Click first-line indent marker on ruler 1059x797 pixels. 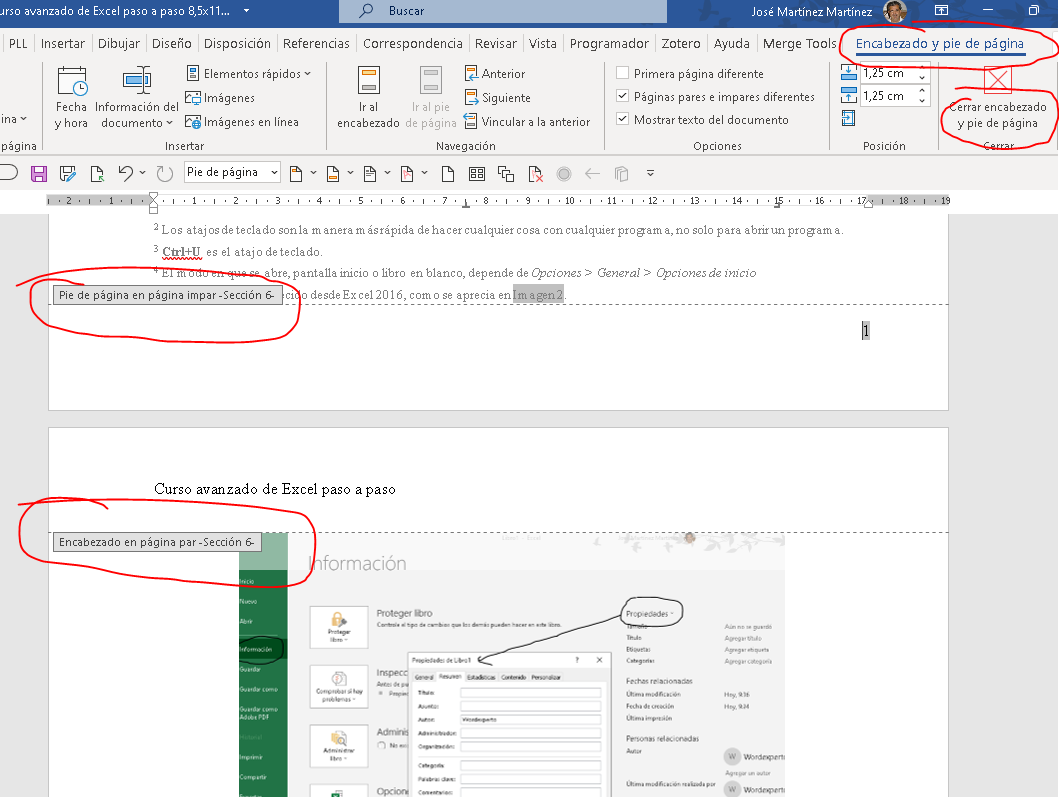point(153,196)
